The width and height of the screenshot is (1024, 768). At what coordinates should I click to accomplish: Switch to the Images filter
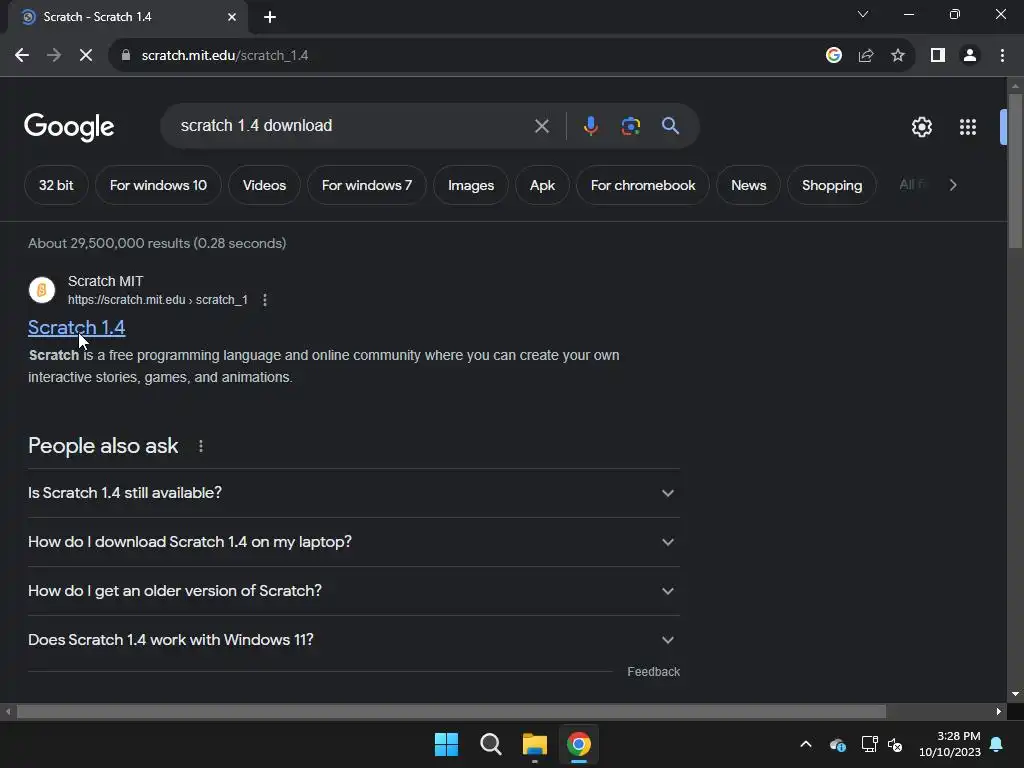(471, 185)
